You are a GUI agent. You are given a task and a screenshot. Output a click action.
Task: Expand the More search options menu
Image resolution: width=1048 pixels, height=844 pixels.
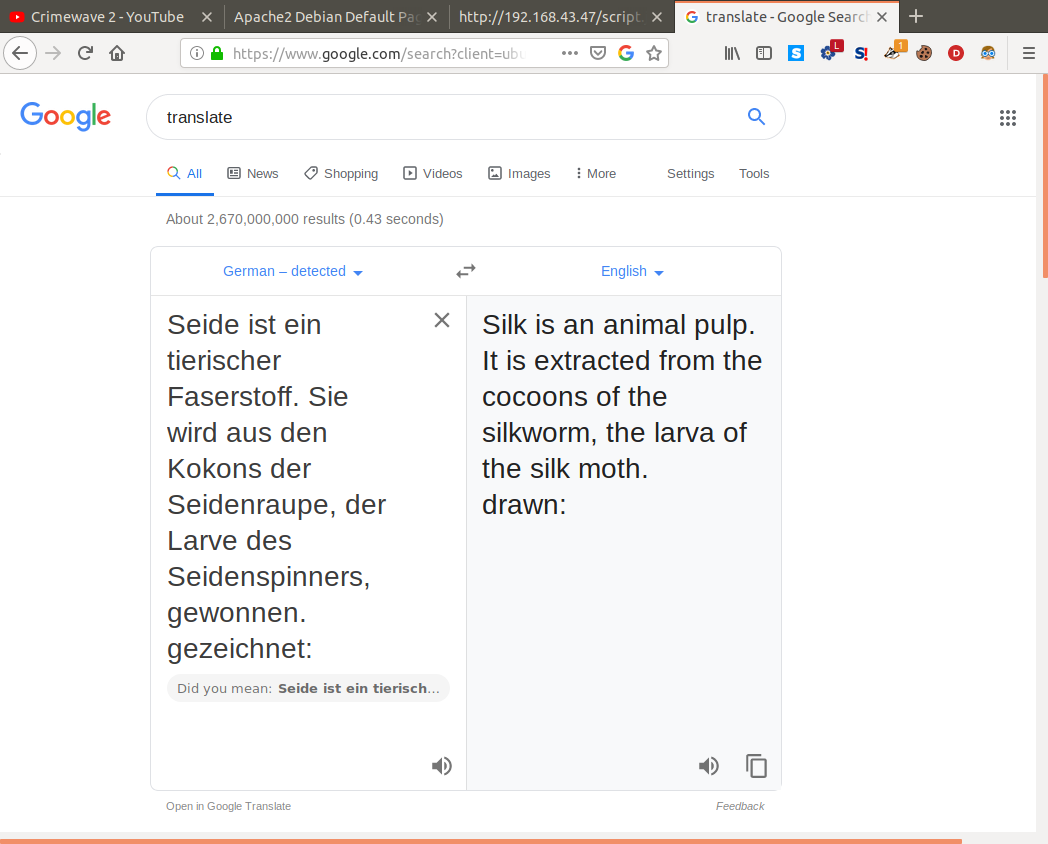596,174
